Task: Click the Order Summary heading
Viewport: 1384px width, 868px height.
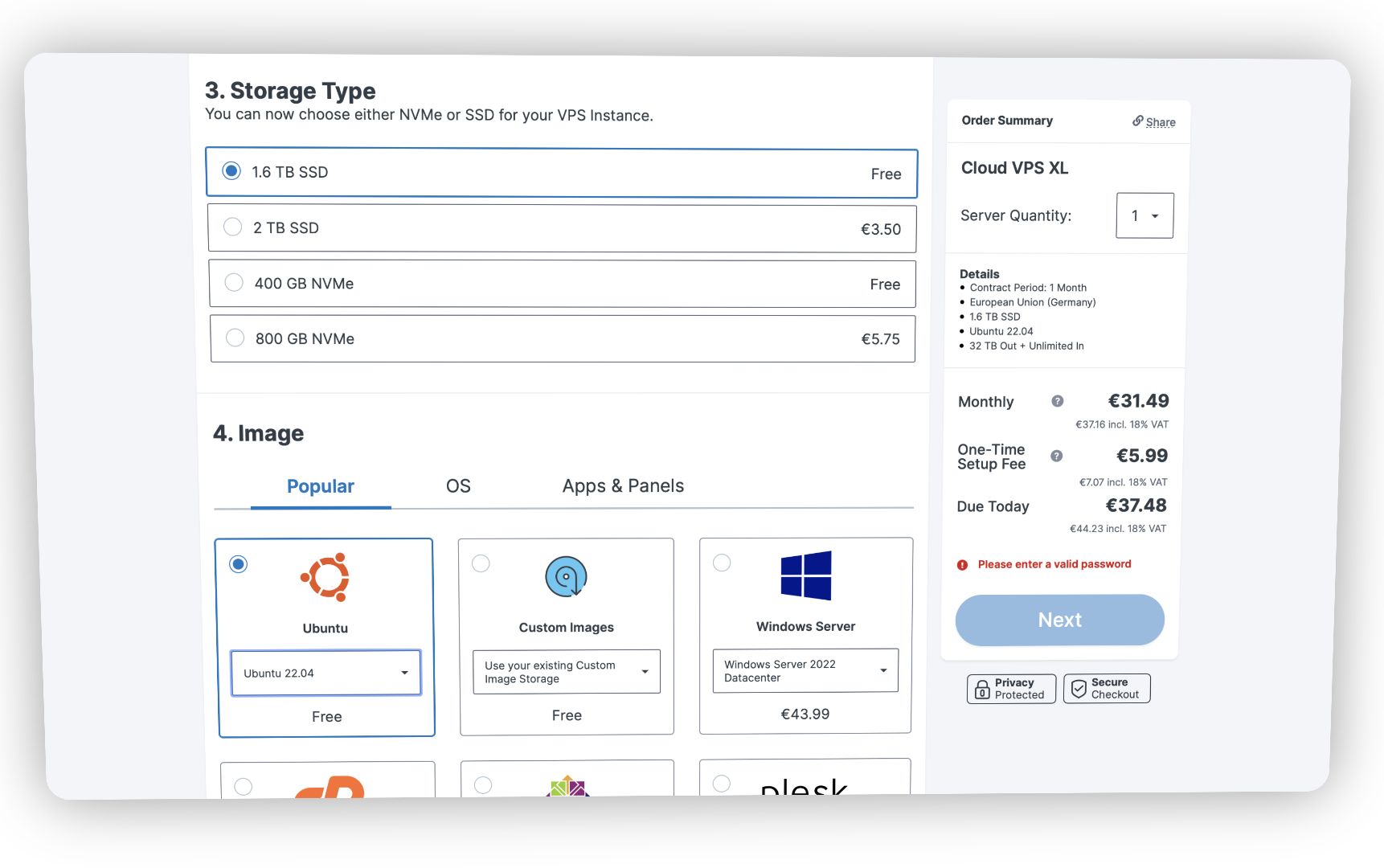Action: click(x=1007, y=121)
